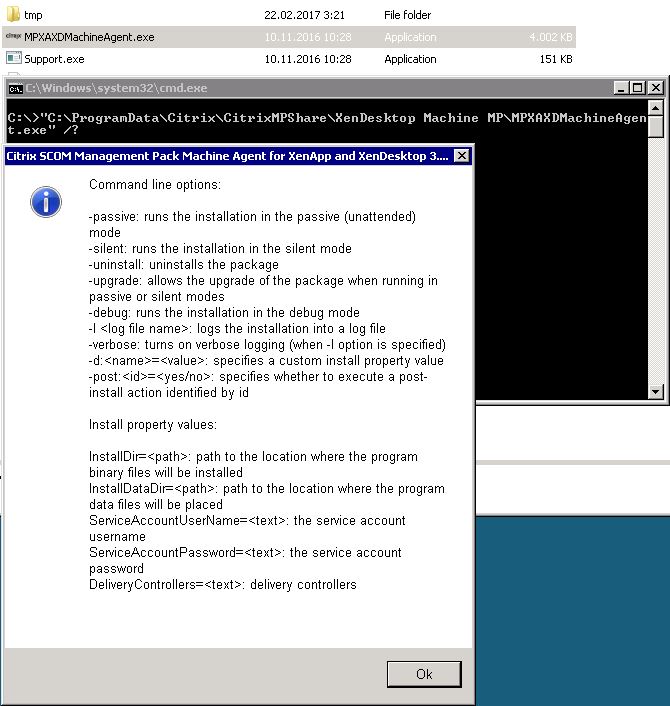Select the tmp folder name
Image resolution: width=670 pixels, height=706 pixels.
pos(33,15)
